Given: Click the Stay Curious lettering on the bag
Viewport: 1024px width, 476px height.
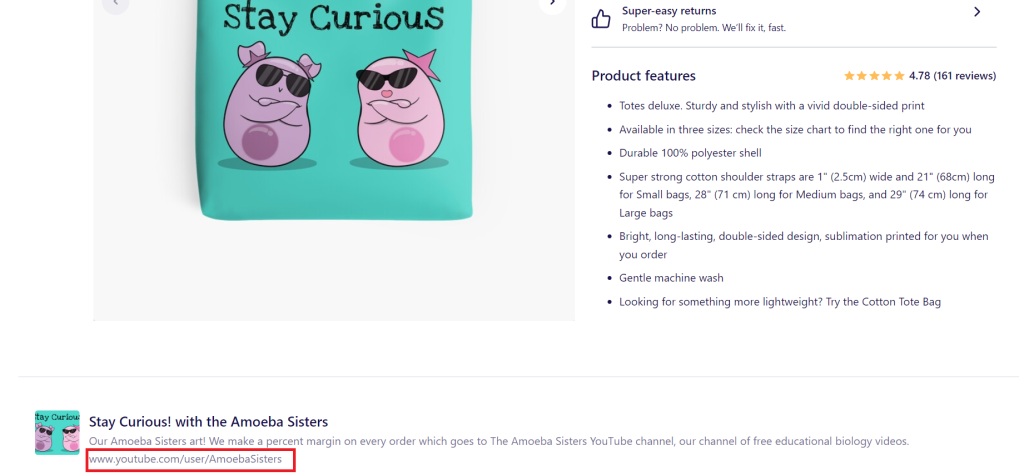Looking at the screenshot, I should 334,18.
